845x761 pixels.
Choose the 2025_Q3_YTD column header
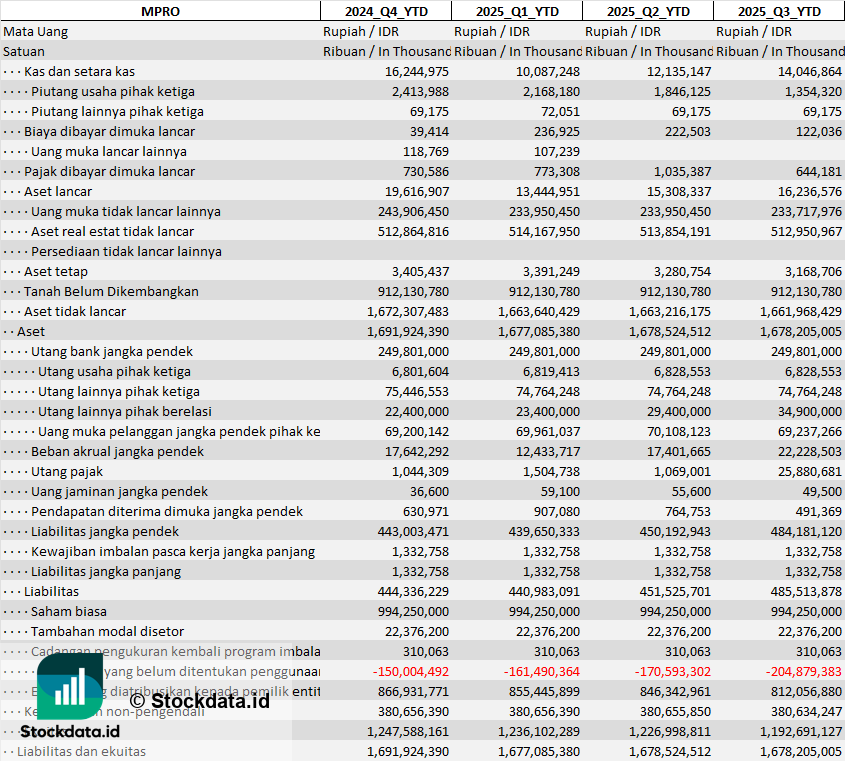pyautogui.click(x=779, y=11)
